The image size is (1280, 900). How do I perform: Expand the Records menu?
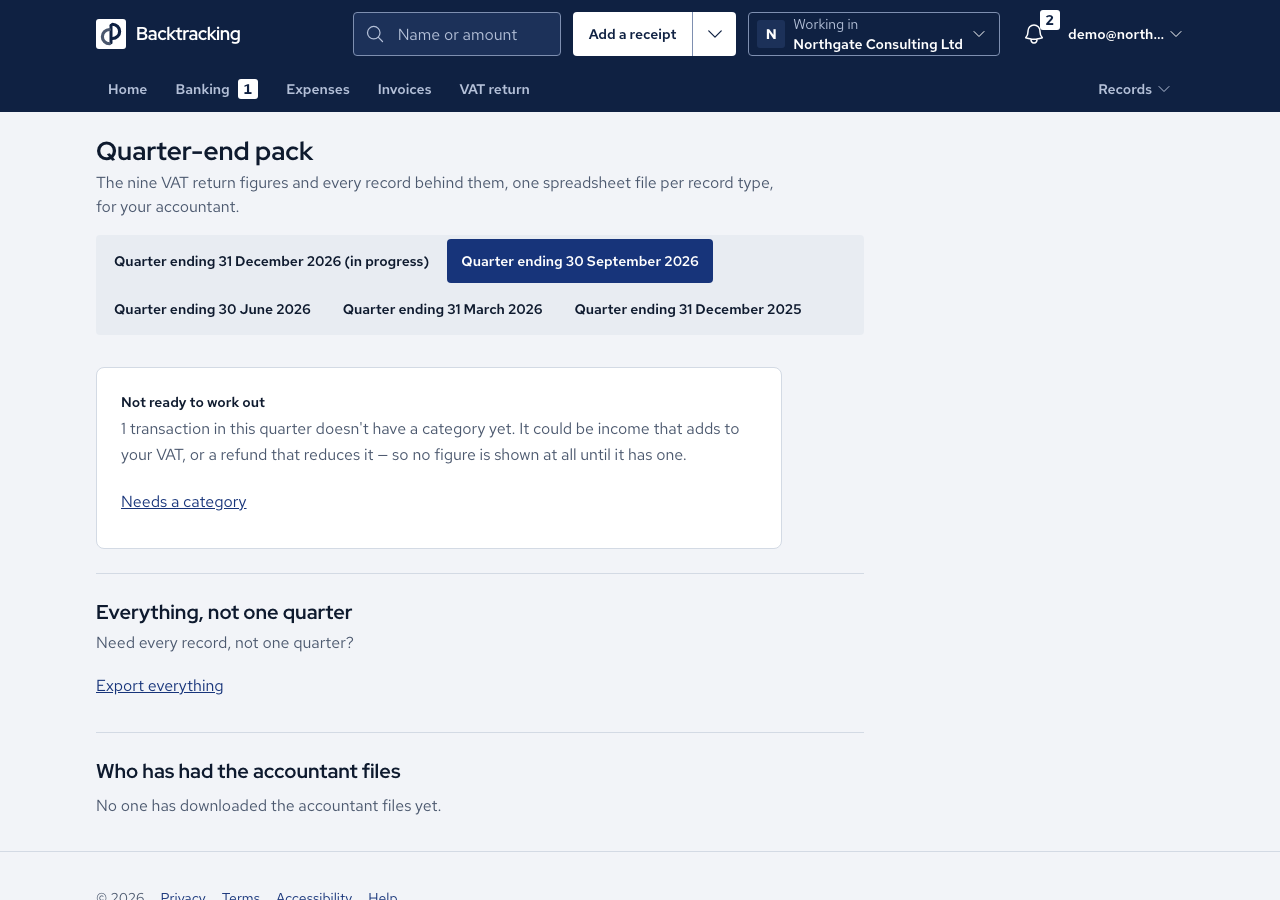tap(1134, 89)
